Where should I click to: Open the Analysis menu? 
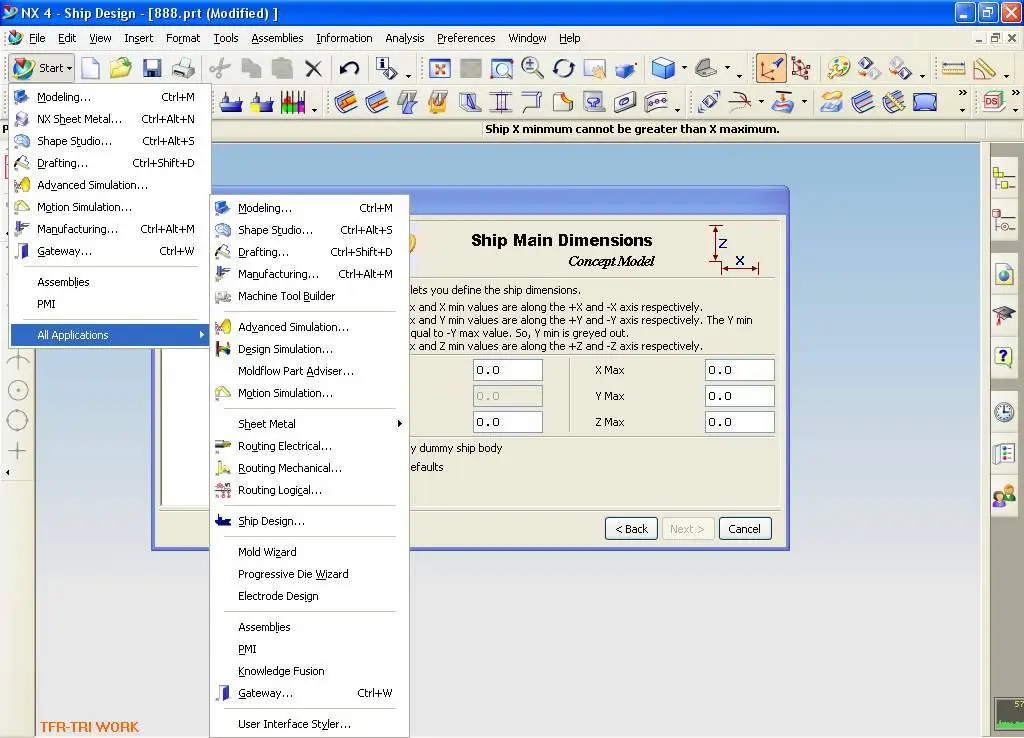404,38
